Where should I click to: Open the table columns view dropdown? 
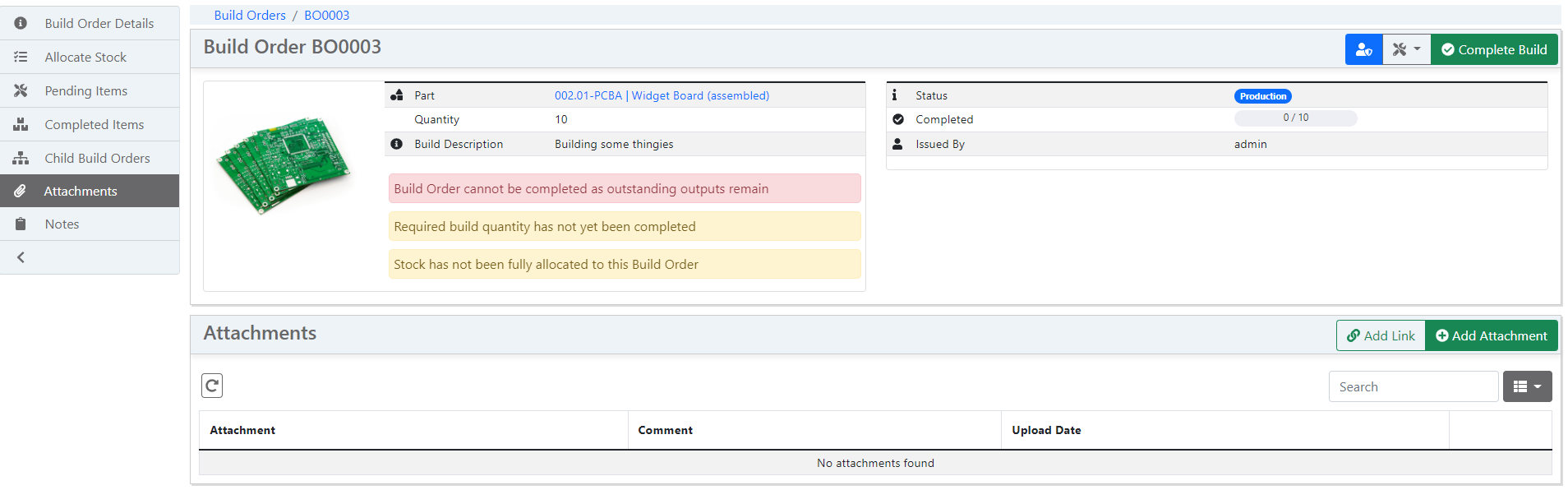(1527, 386)
